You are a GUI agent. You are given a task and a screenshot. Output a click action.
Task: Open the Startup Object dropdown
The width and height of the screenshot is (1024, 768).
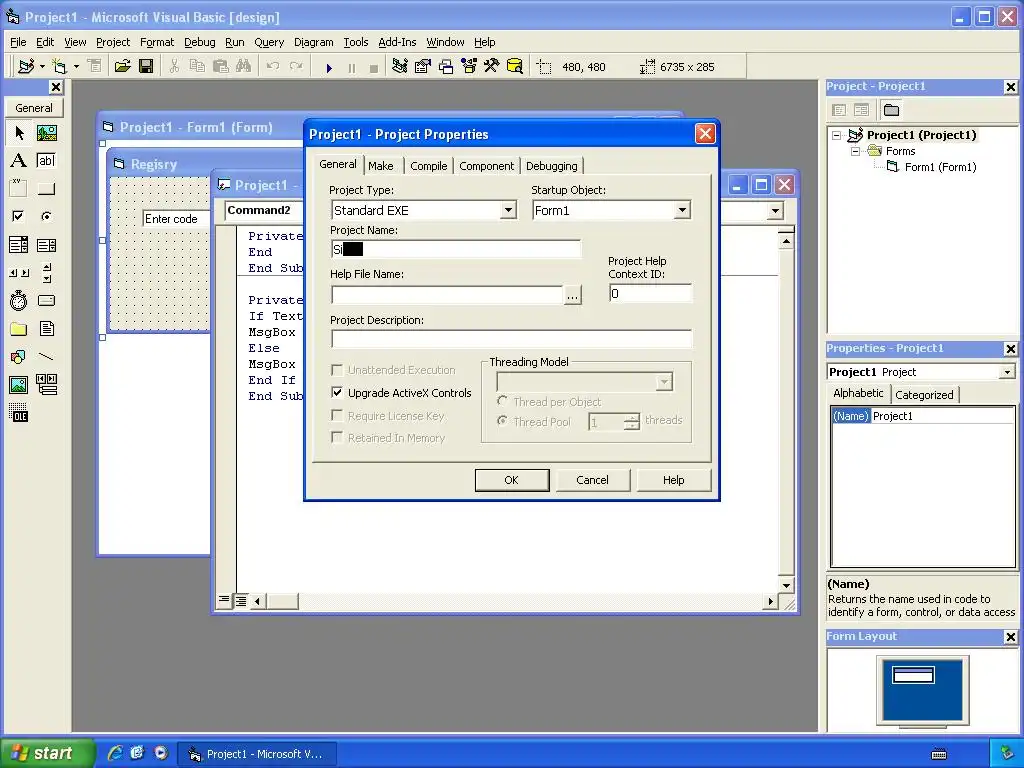coord(682,210)
